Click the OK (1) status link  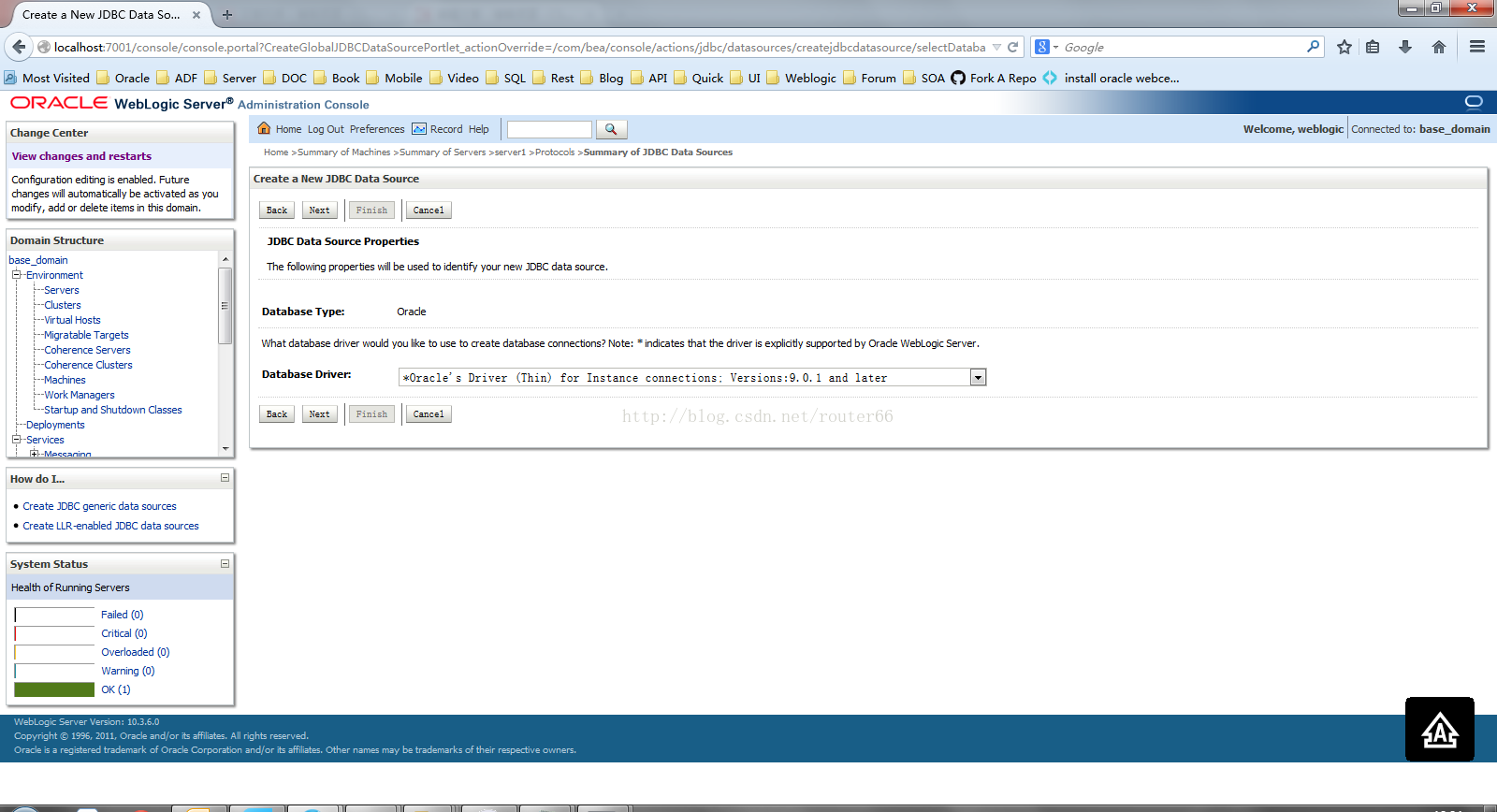click(x=116, y=689)
